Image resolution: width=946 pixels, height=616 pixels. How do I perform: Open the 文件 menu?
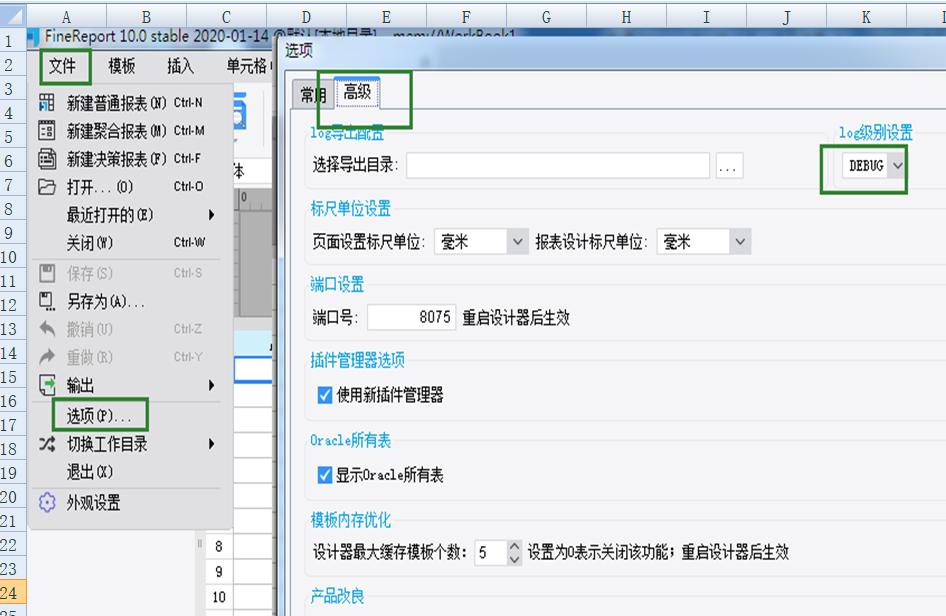coord(63,66)
